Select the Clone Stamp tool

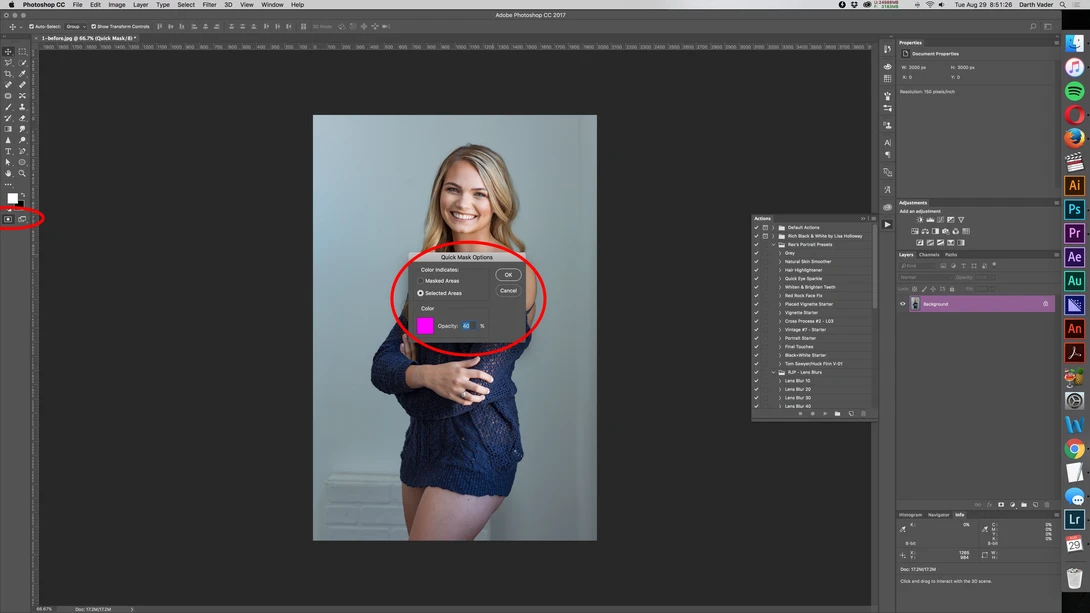pyautogui.click(x=22, y=107)
